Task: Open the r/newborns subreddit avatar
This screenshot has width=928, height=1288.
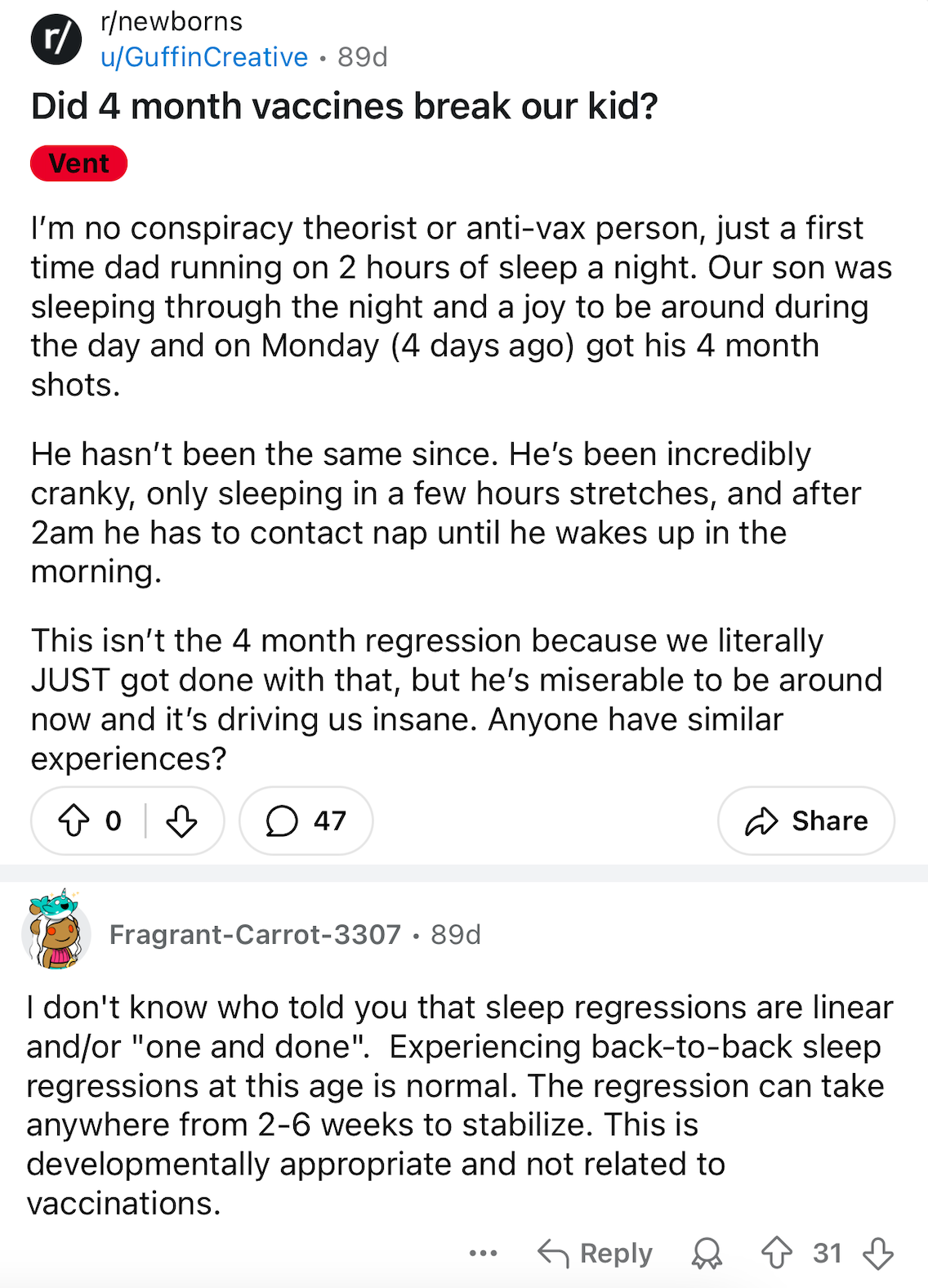Action: pyautogui.click(x=56, y=38)
